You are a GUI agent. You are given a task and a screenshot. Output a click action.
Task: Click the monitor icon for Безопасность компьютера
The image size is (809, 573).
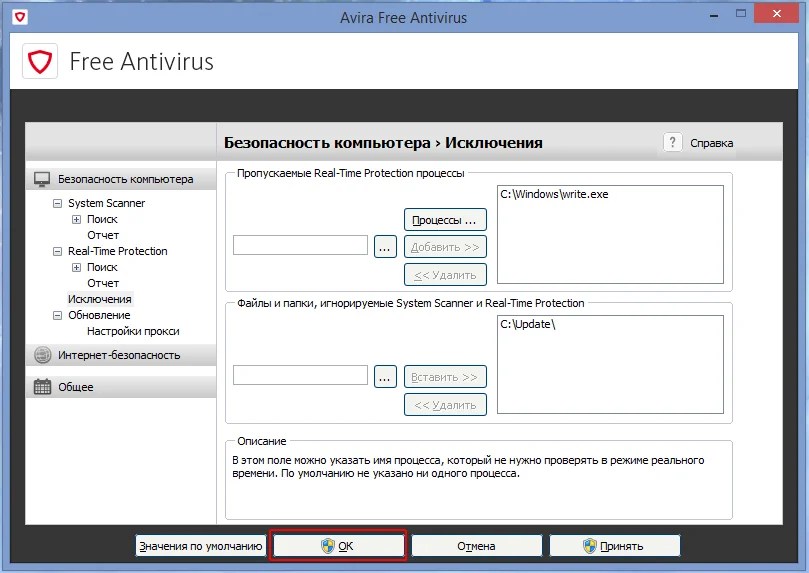tap(42, 180)
